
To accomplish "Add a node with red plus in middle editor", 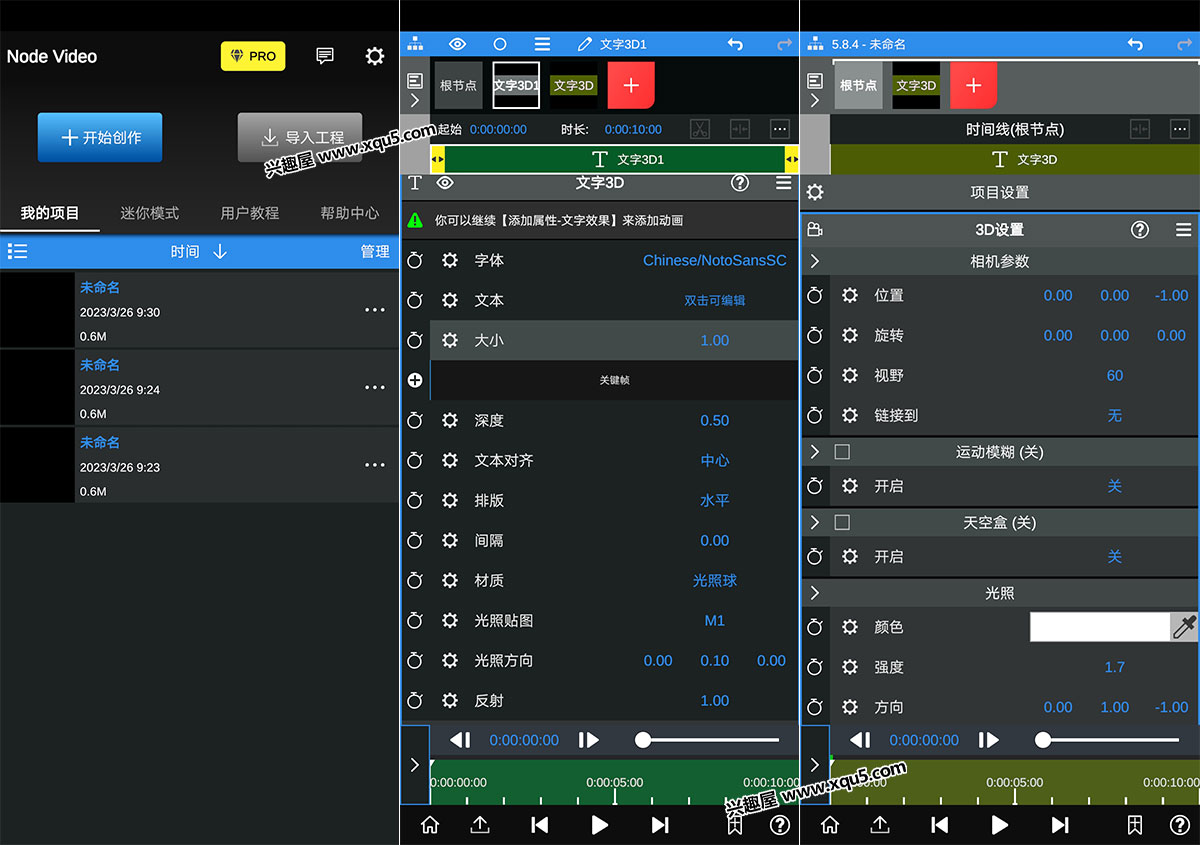I will tap(631, 85).
